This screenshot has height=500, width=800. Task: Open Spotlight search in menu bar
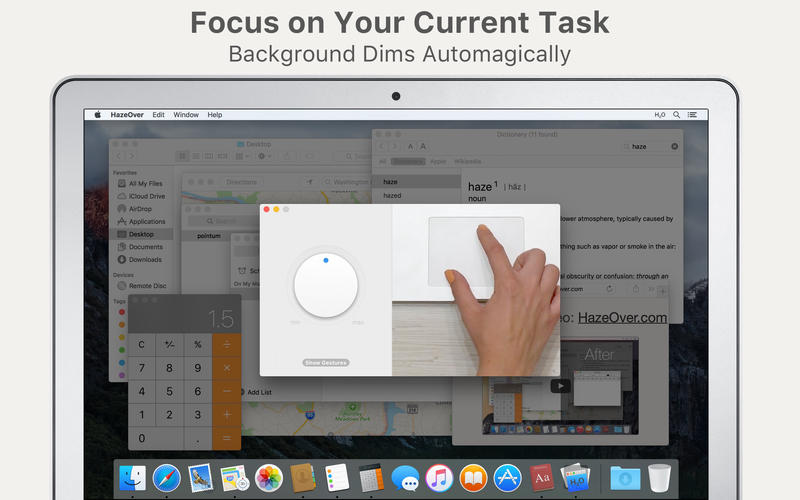tap(676, 115)
